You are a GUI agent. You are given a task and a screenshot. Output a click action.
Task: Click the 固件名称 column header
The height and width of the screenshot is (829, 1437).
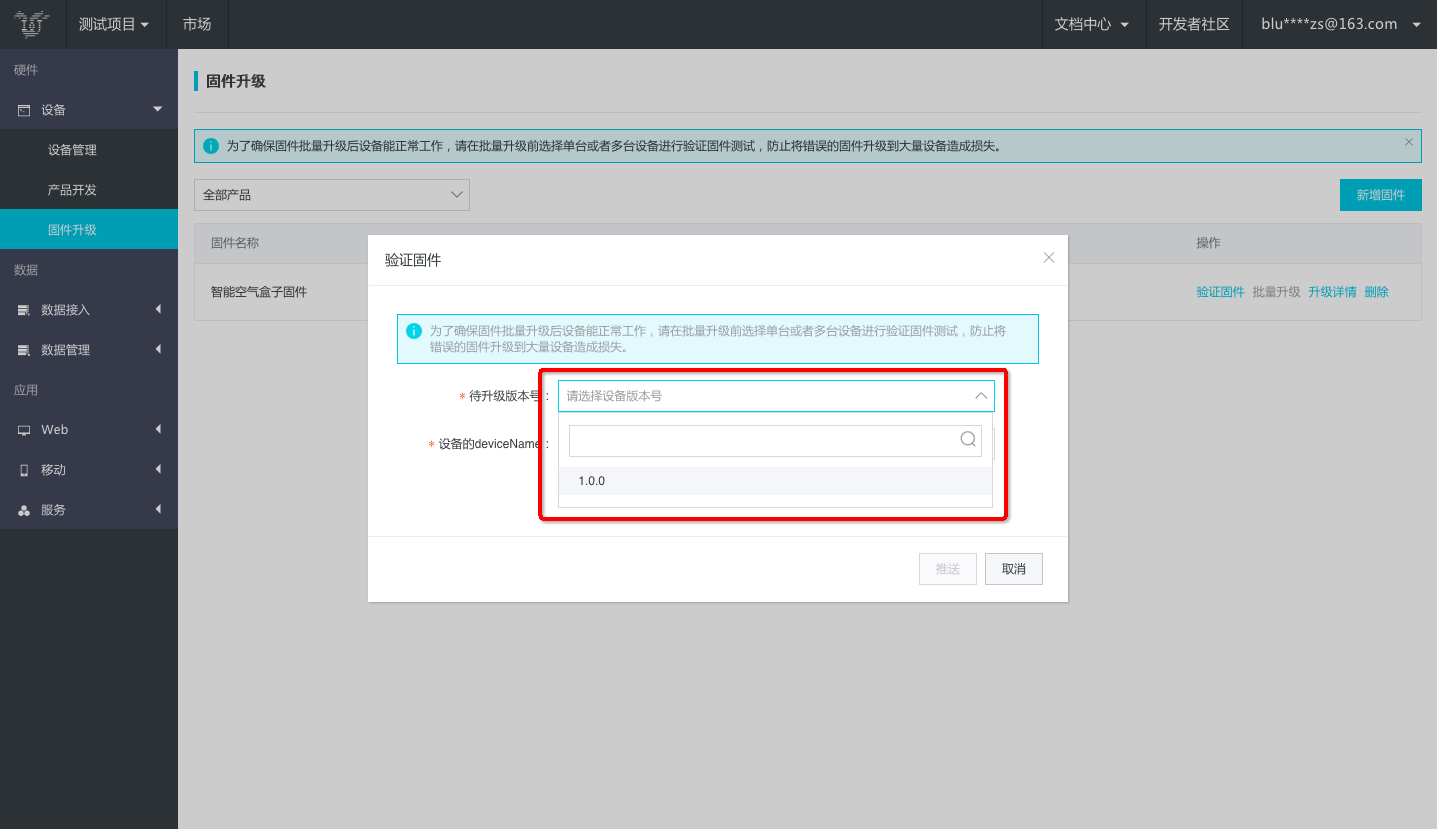235,243
